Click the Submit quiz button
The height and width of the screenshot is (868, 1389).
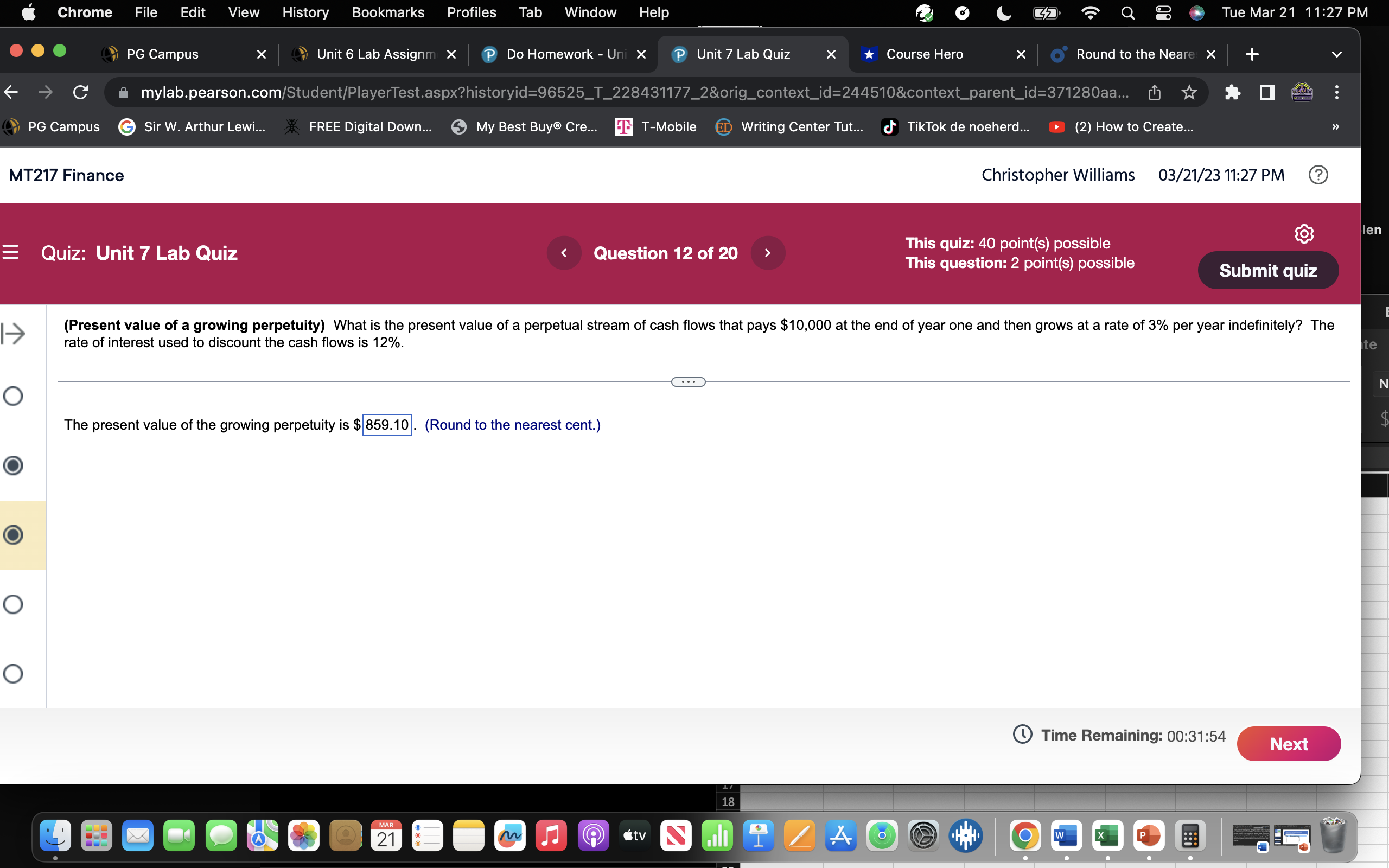[1268, 270]
